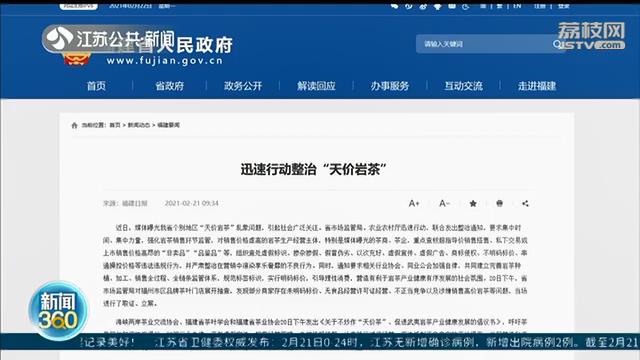Image resolution: width=640 pixels, height=360 pixels.
Task: Switch site to Simplified Chinese (简)
Action: coord(483,6)
